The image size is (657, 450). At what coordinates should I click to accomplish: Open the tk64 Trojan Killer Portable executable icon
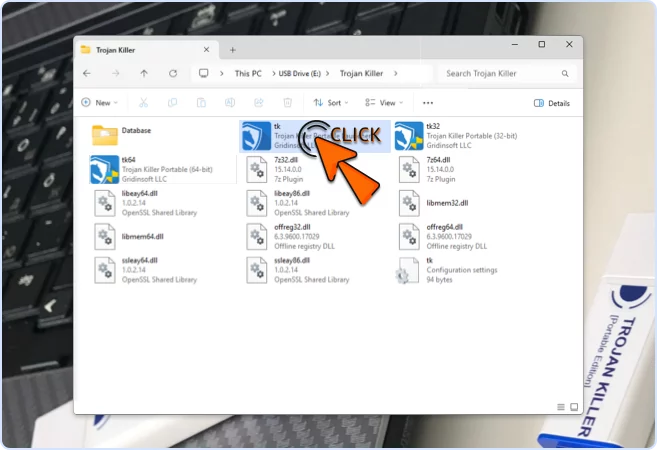(x=104, y=169)
